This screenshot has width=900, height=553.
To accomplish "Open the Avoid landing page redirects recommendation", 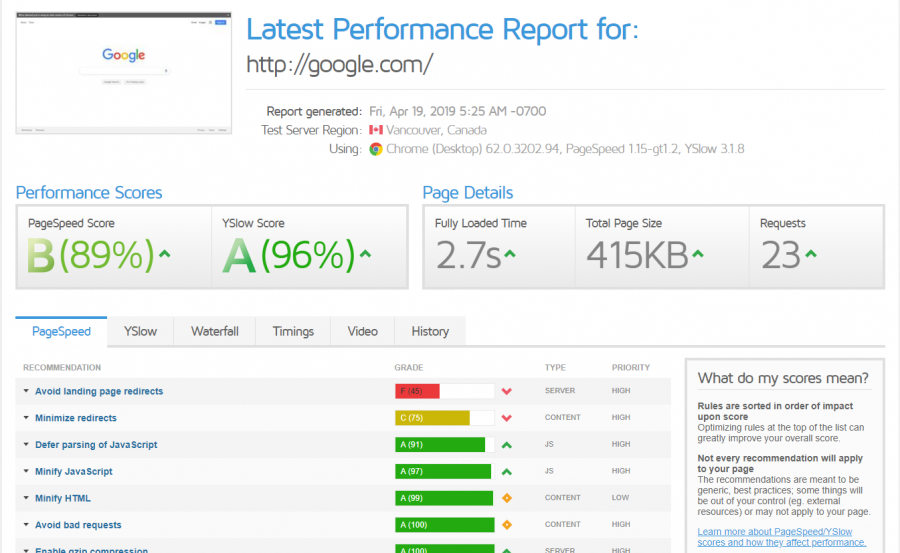I will pos(99,391).
